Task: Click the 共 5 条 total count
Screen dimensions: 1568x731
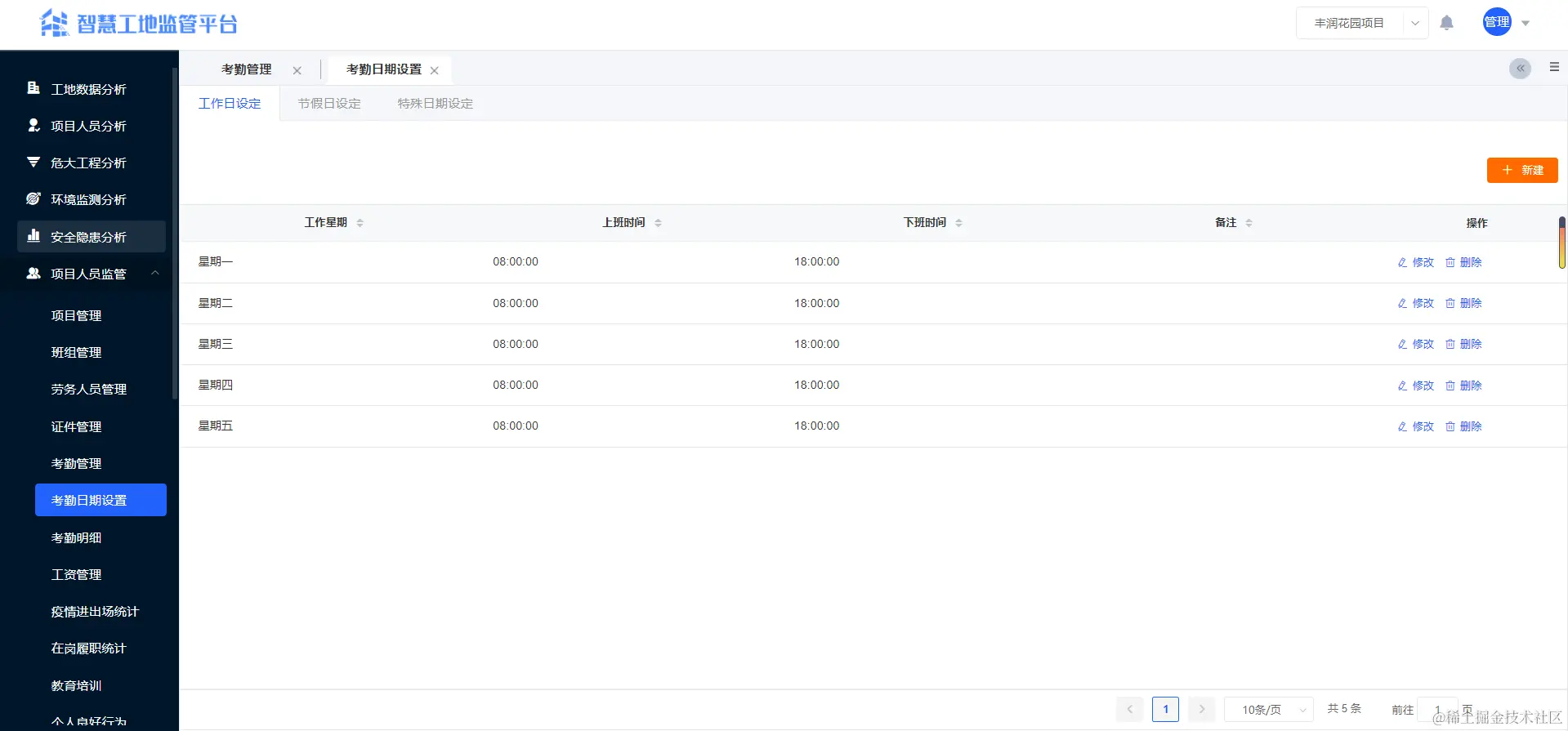Action: tap(1344, 708)
